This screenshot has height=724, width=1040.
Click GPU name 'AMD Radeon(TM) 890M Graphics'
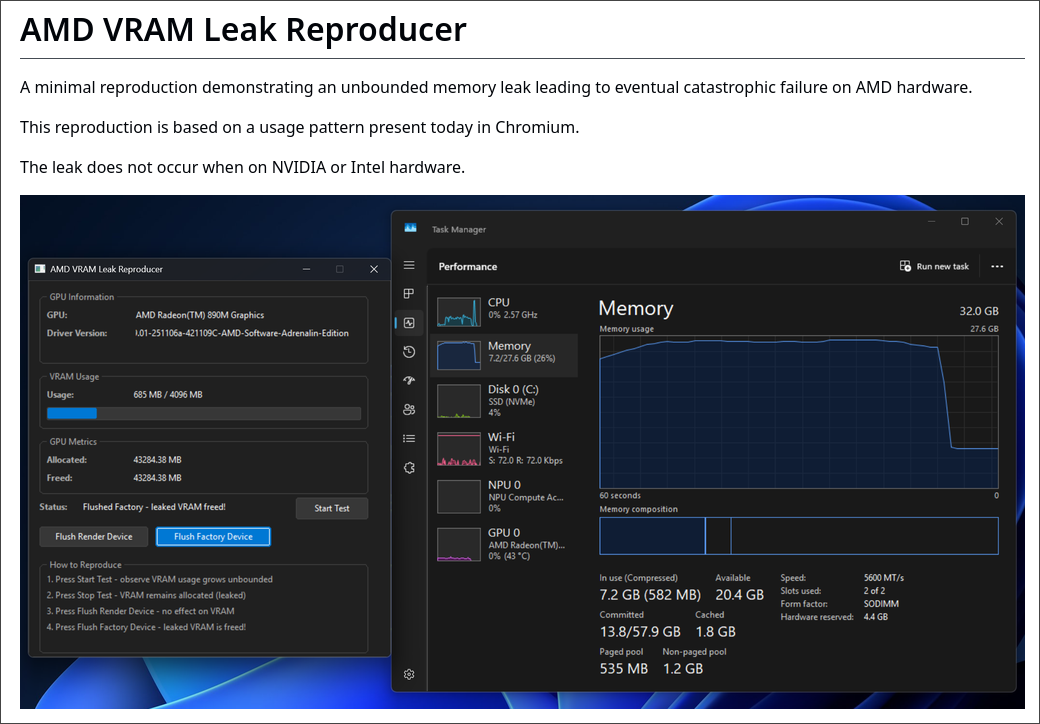point(200,315)
